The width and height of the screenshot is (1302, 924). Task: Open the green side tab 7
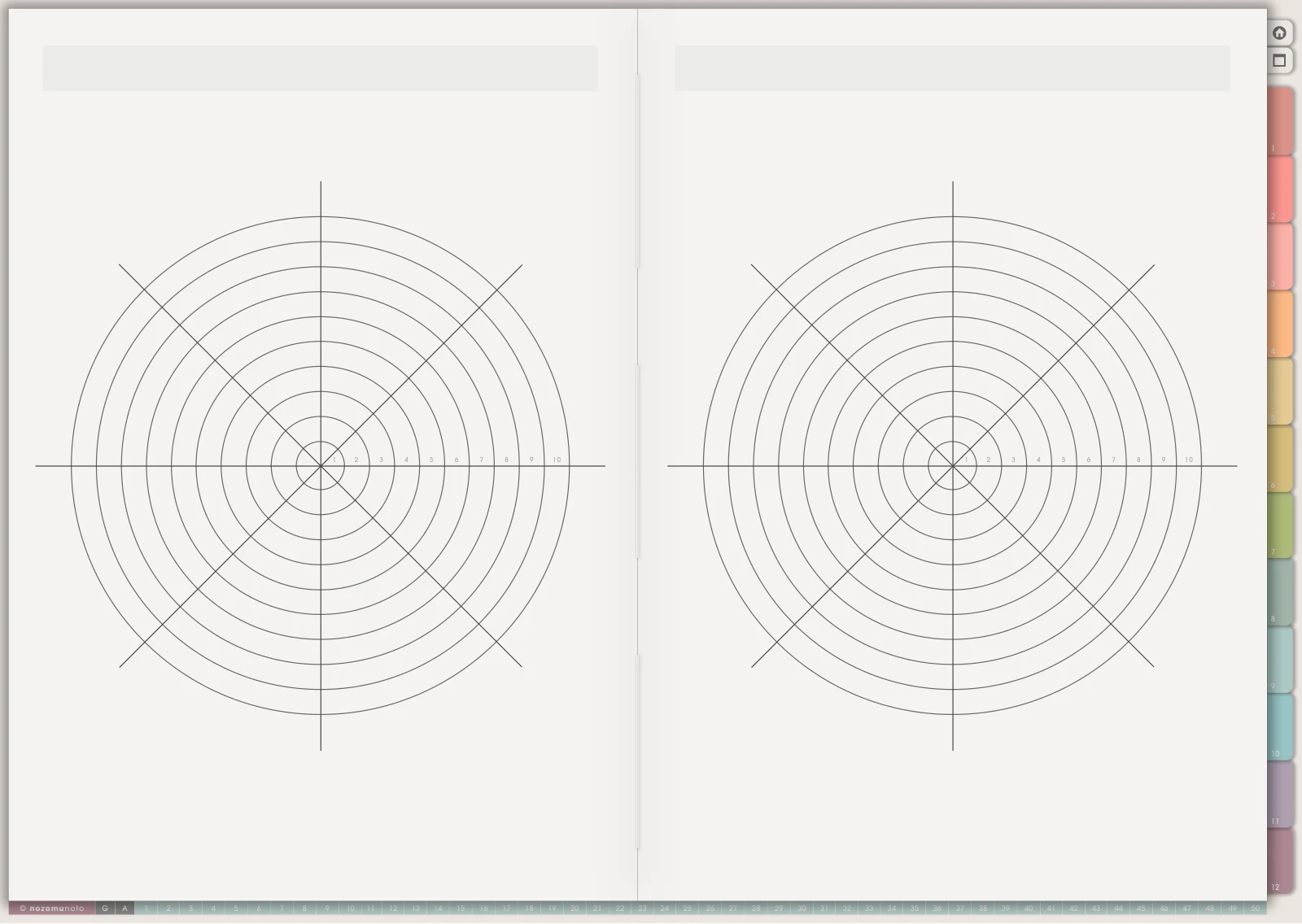(x=1280, y=525)
